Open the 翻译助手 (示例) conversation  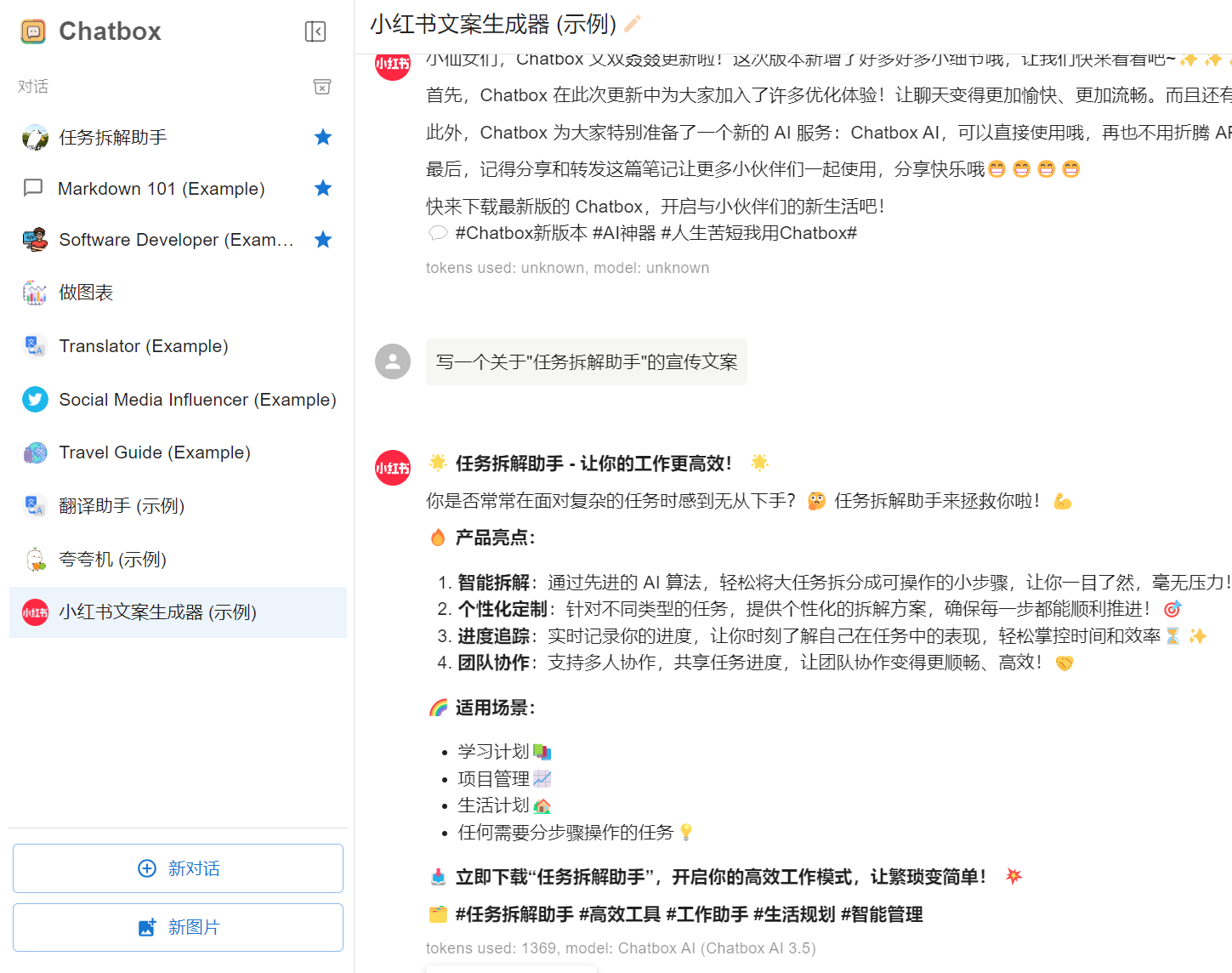click(178, 506)
